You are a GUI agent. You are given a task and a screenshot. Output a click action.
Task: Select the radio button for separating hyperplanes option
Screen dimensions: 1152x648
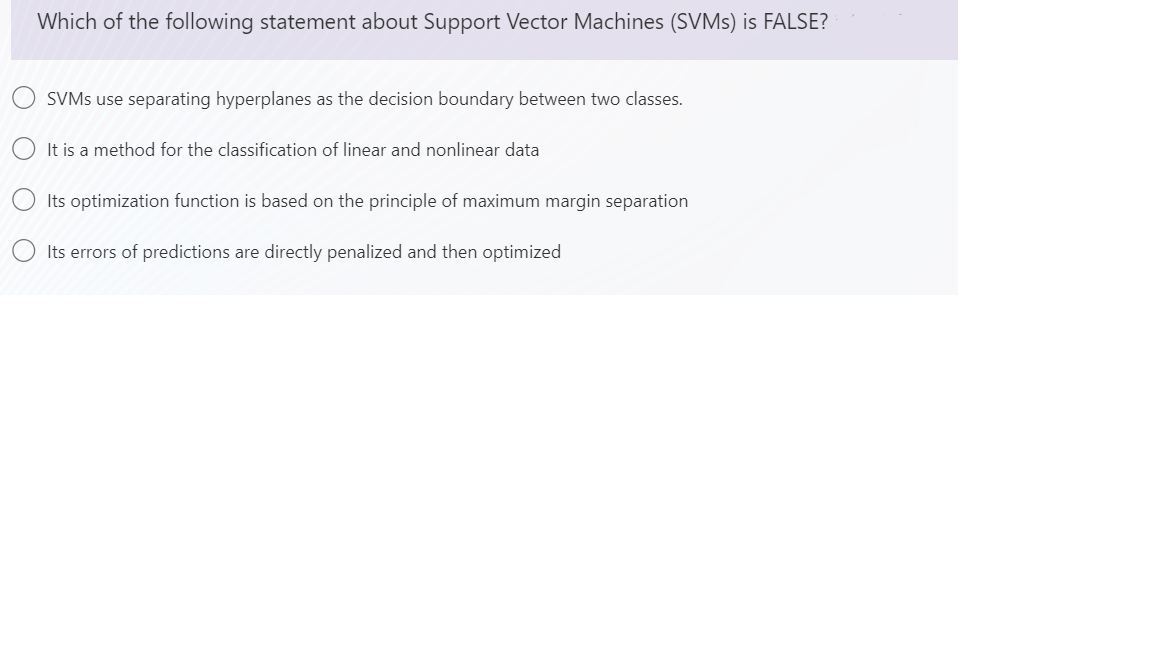[24, 98]
